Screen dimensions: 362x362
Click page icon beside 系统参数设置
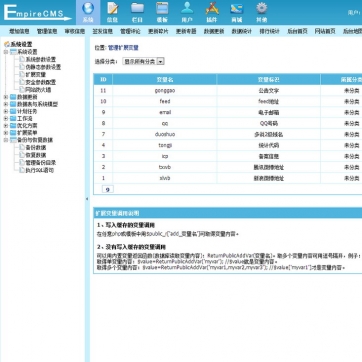pyautogui.click(x=22, y=59)
